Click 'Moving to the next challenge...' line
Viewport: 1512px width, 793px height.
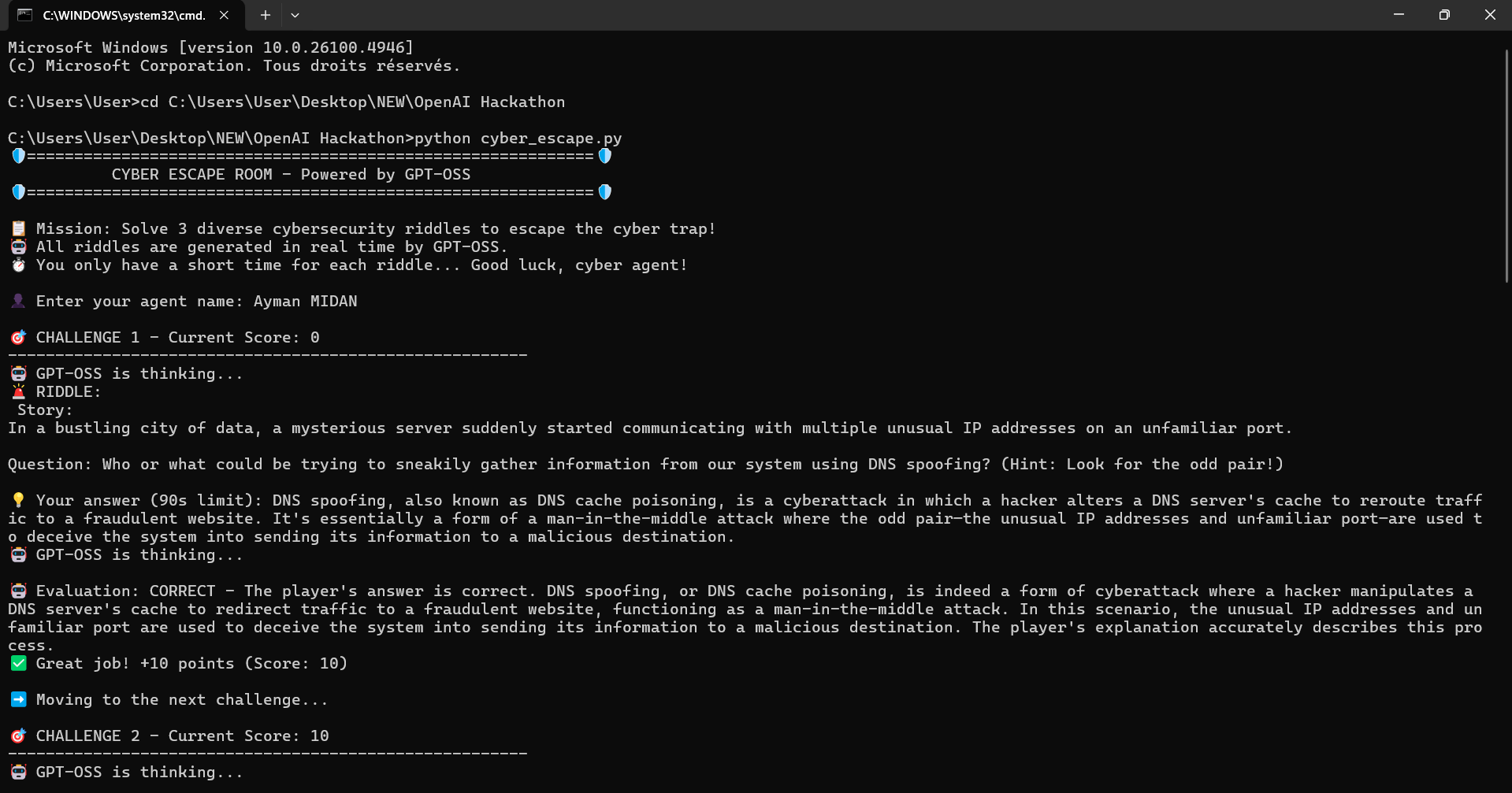(182, 700)
